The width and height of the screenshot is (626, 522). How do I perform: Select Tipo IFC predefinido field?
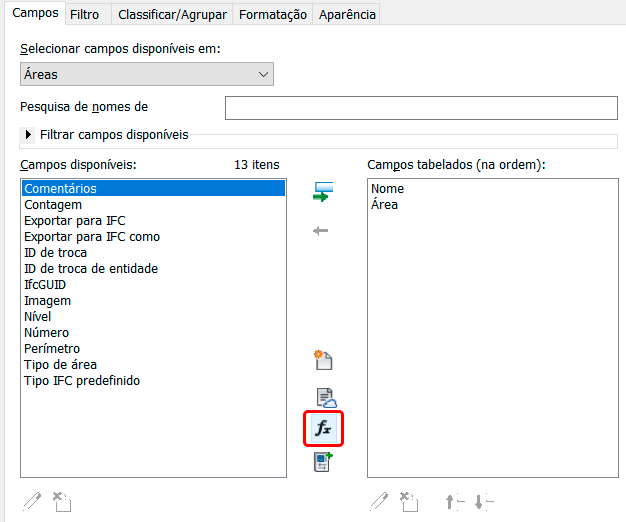click(153, 380)
